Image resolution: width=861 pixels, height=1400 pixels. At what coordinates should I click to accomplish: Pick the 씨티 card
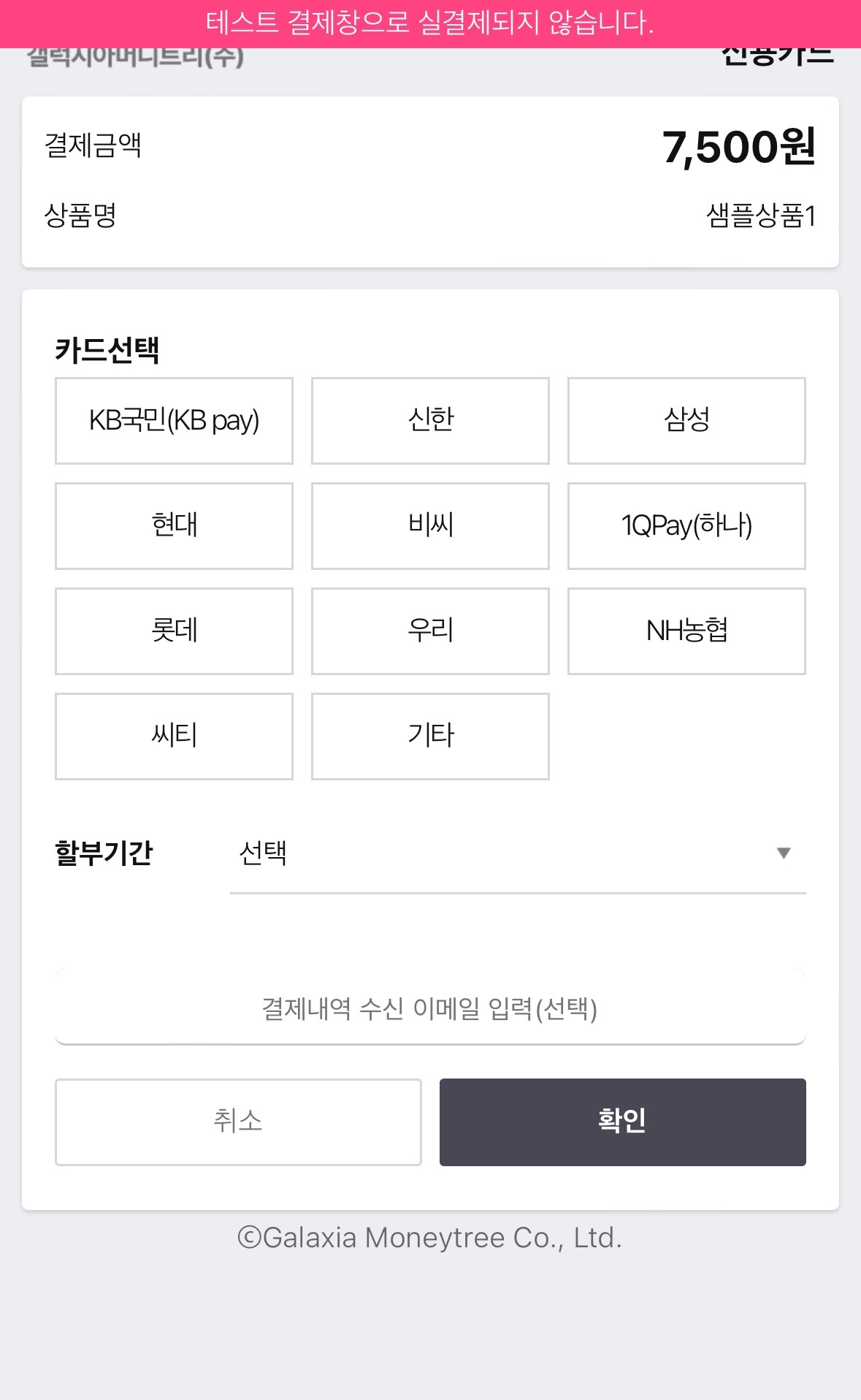pos(174,736)
